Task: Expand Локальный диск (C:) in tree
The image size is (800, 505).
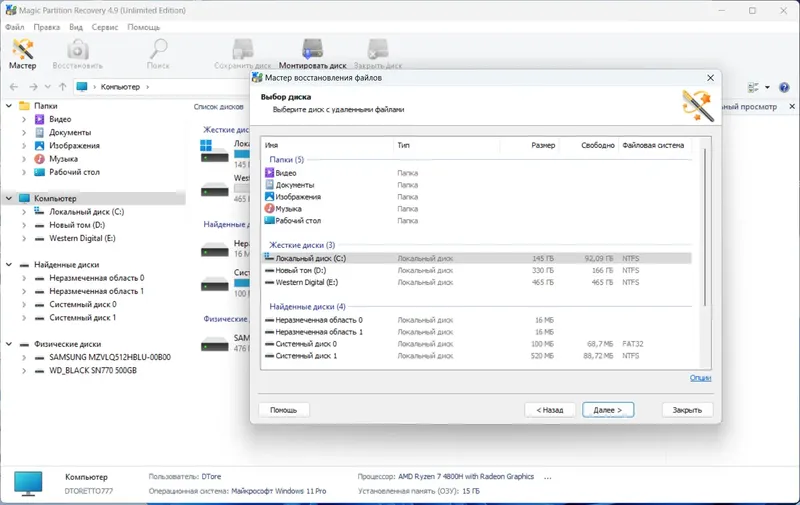Action: pyautogui.click(x=23, y=212)
